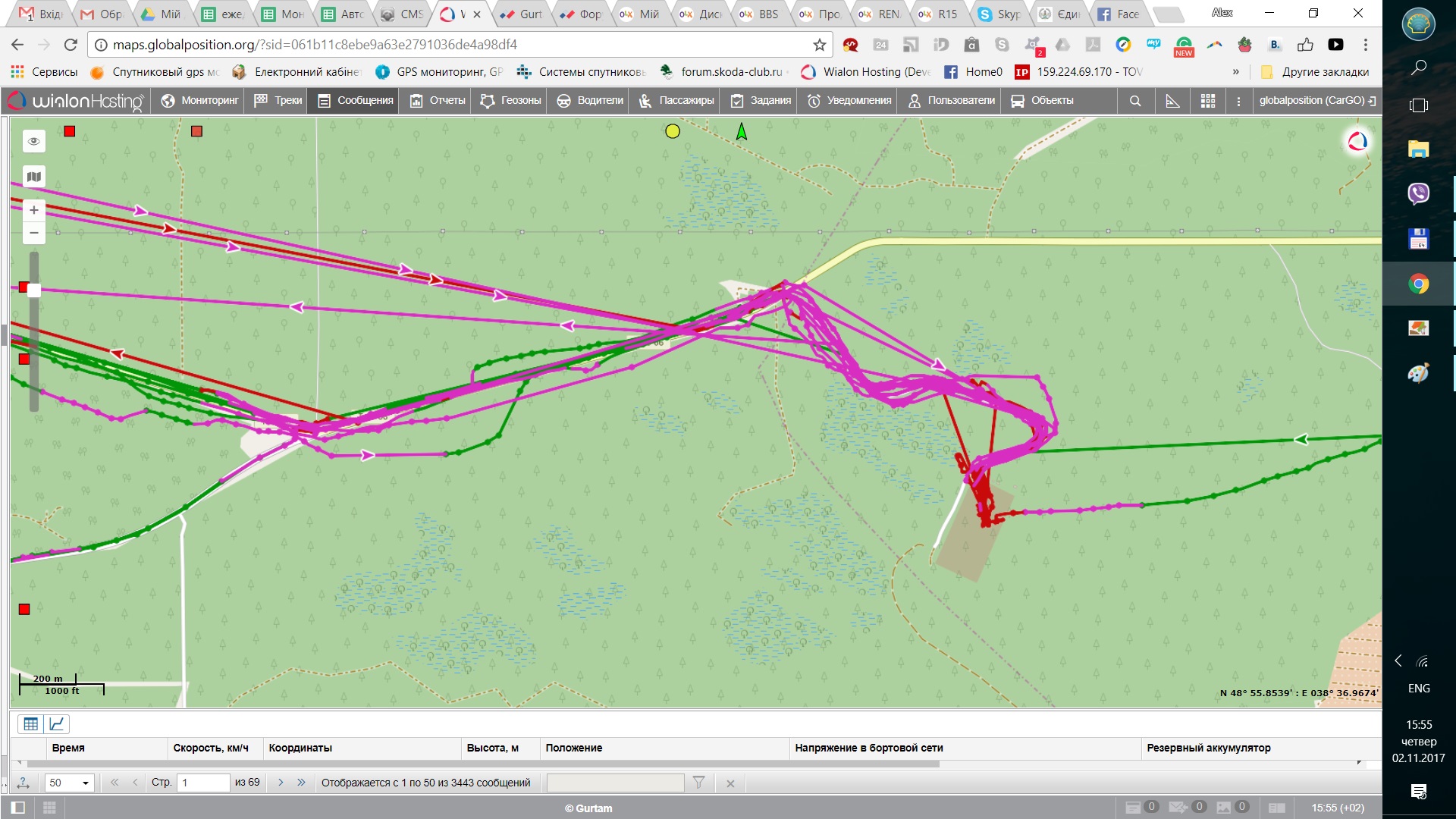Click the page number input field
Viewport: 1456px width, 819px height.
pos(202,783)
